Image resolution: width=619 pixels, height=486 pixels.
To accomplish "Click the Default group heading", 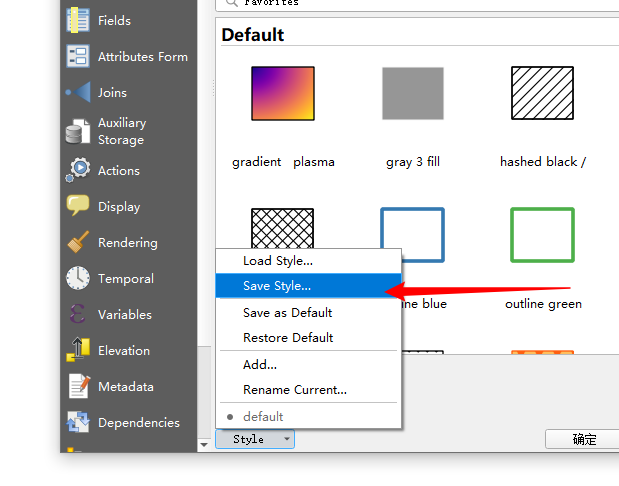I will 253,35.
